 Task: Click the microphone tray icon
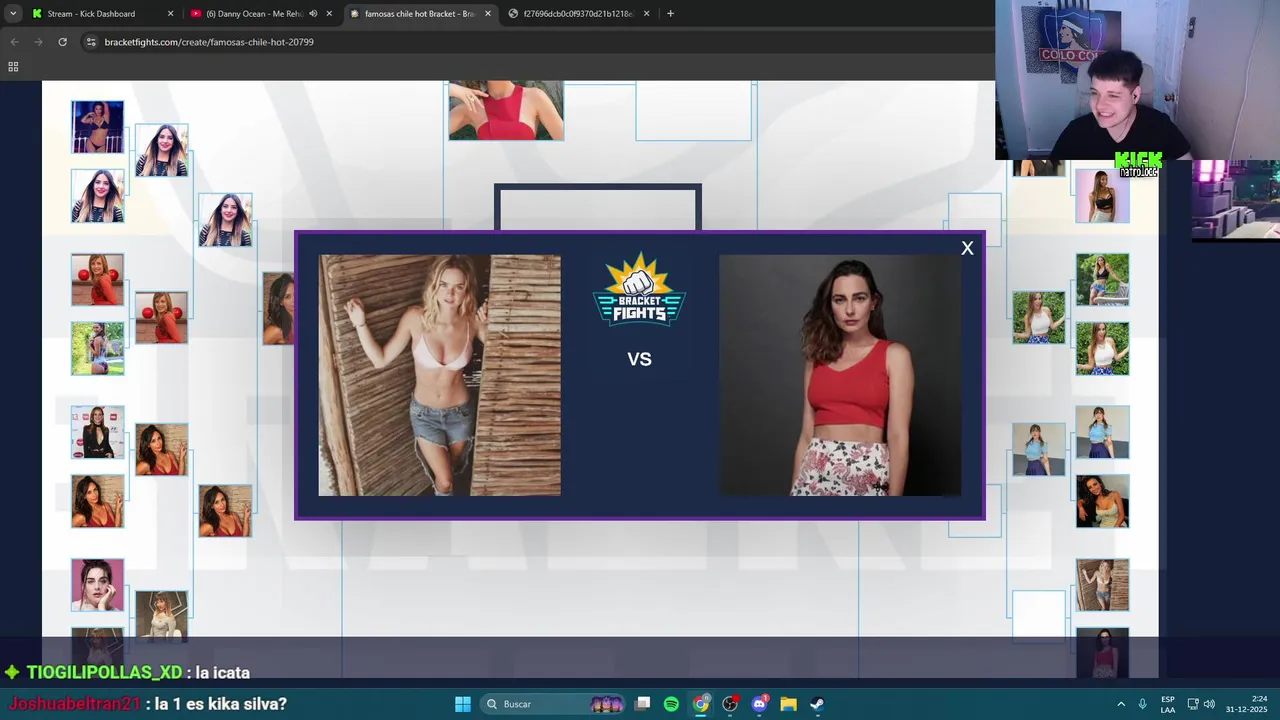point(1143,704)
